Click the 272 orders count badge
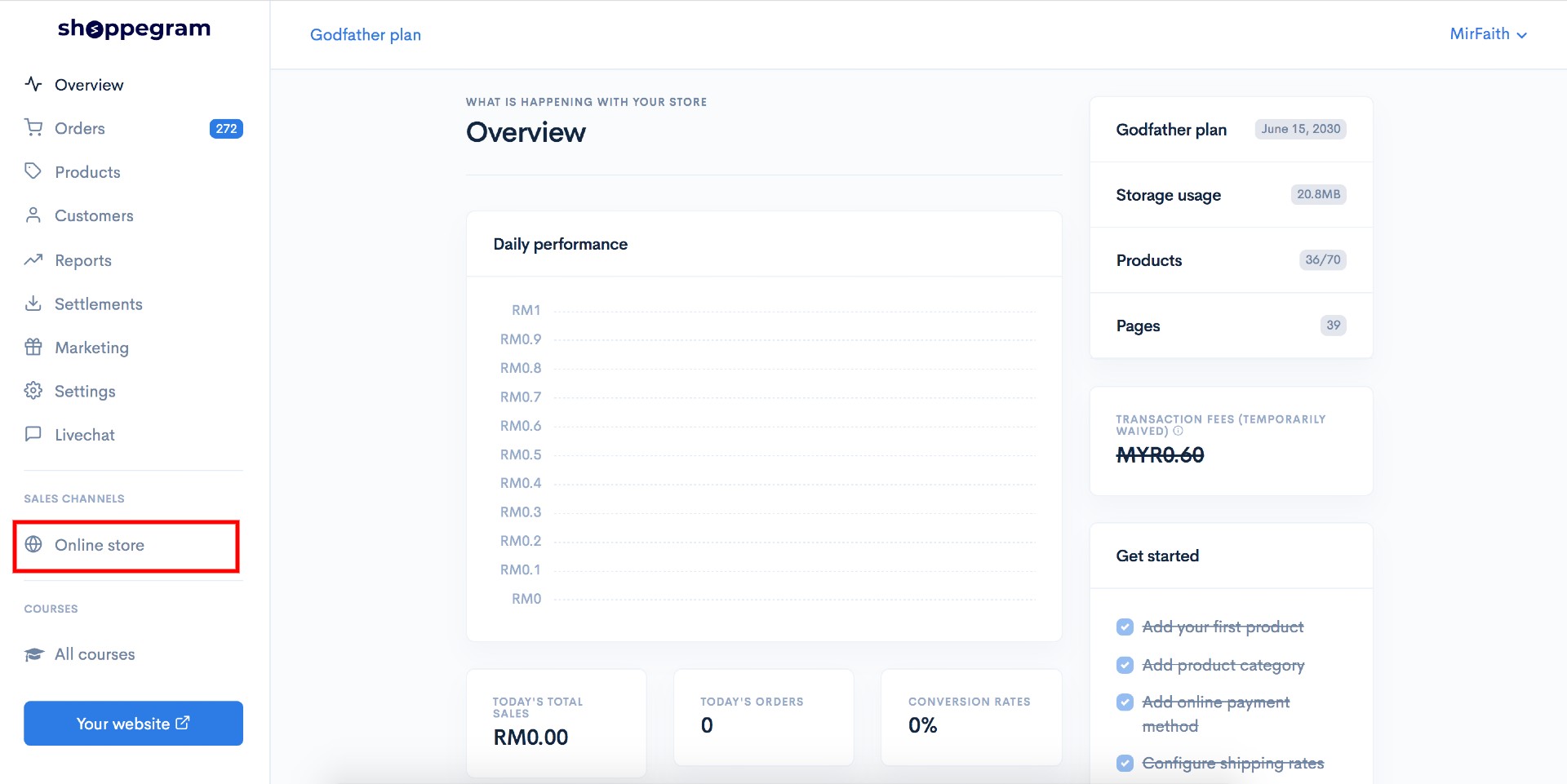This screenshot has height=784, width=1567. point(226,129)
